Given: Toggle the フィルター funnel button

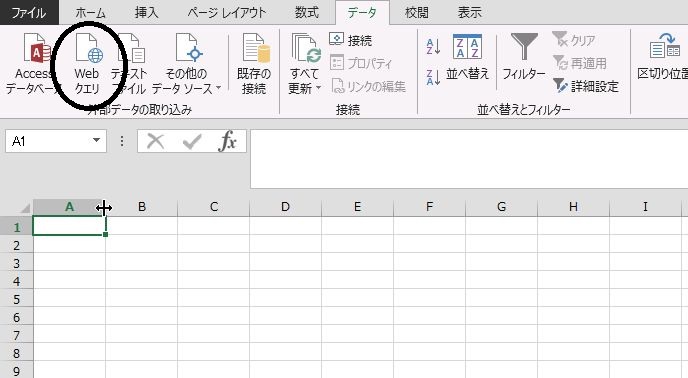Looking at the screenshot, I should (x=524, y=58).
